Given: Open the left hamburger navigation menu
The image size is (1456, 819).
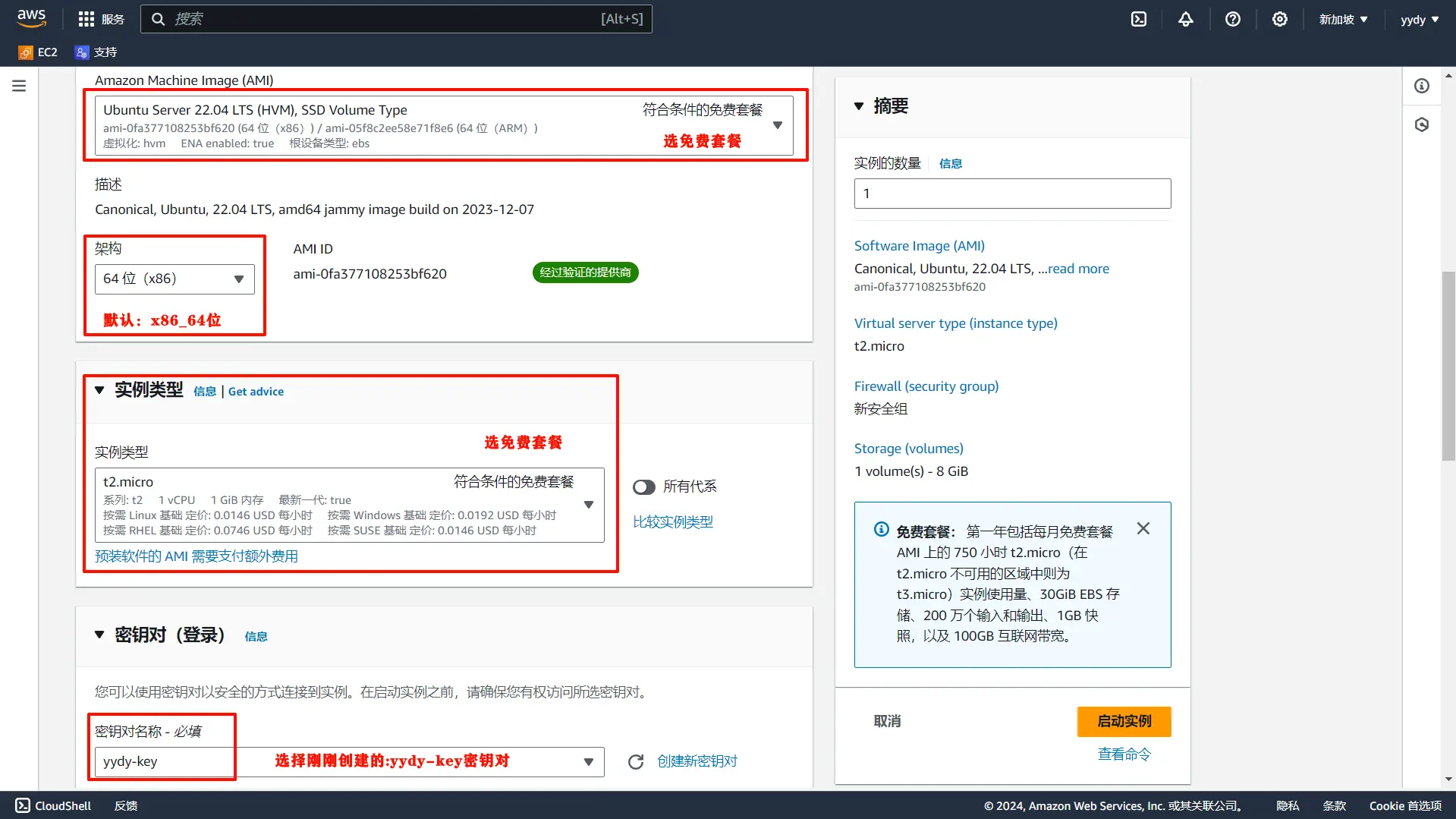Looking at the screenshot, I should point(19,86).
